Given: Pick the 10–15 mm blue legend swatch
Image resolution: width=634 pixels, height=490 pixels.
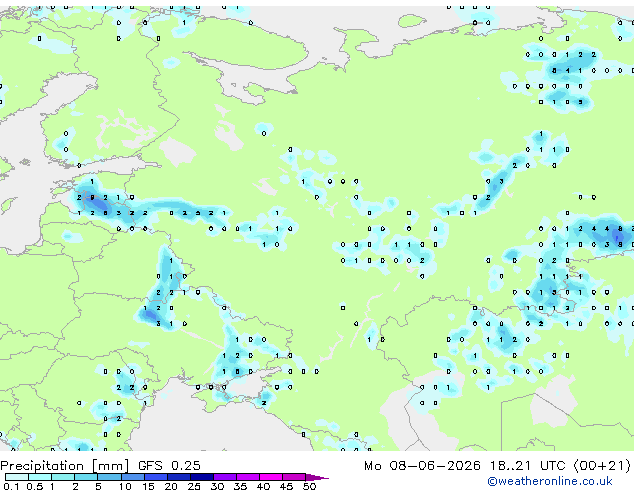Looking at the screenshot, I should click(132, 477).
